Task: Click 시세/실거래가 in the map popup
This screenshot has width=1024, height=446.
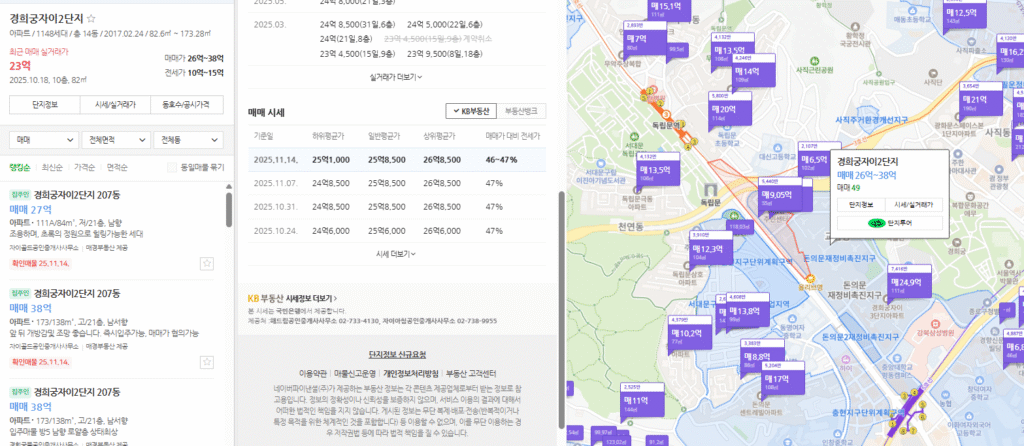Action: pos(916,204)
